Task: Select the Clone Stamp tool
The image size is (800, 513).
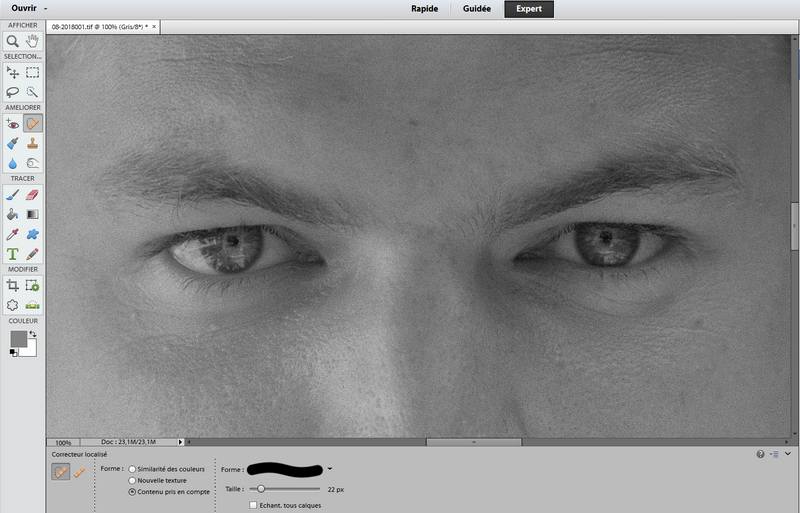Action: 33,143
